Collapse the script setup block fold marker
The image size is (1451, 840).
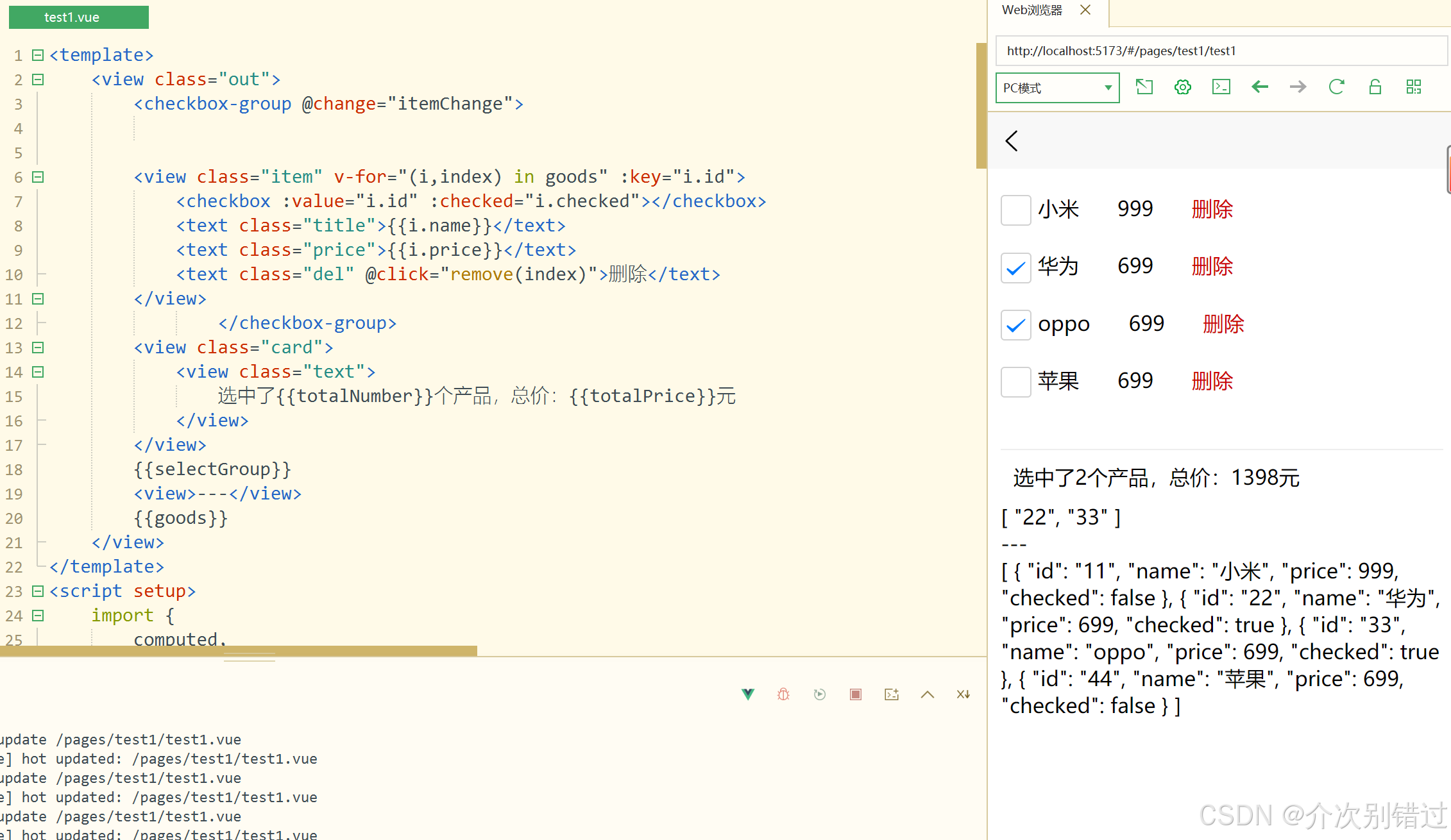38,591
